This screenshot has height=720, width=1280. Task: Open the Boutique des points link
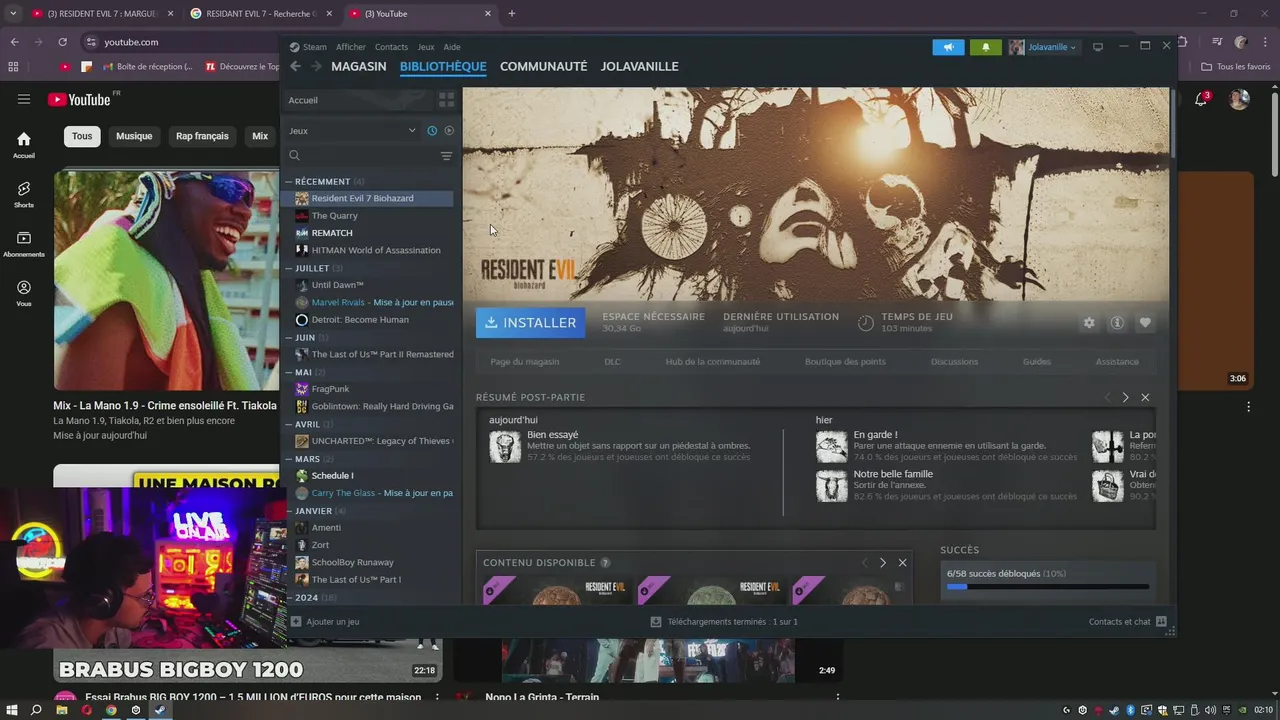tap(845, 361)
